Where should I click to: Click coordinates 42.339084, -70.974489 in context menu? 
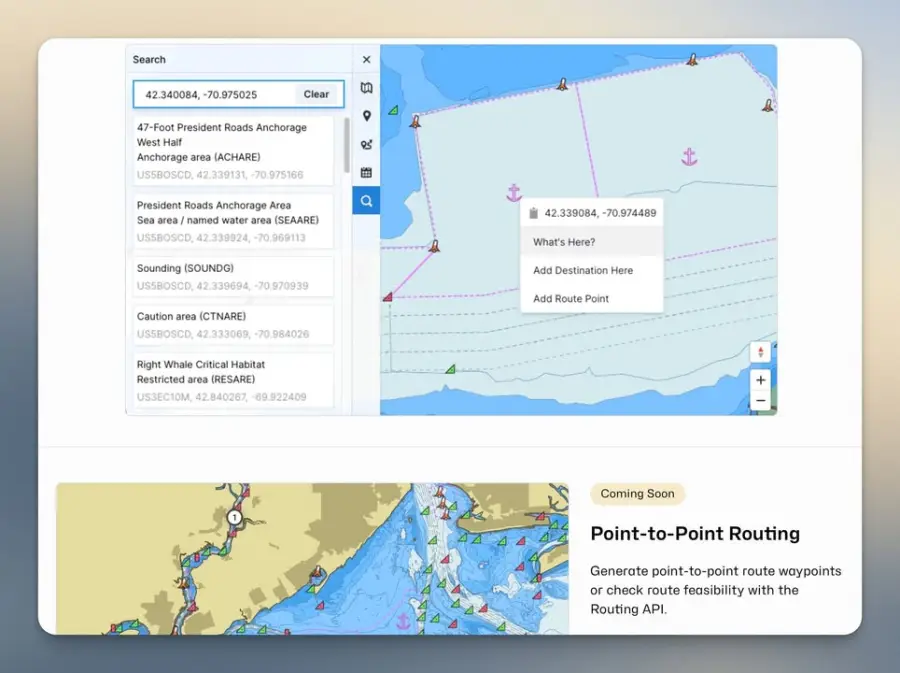pos(600,213)
